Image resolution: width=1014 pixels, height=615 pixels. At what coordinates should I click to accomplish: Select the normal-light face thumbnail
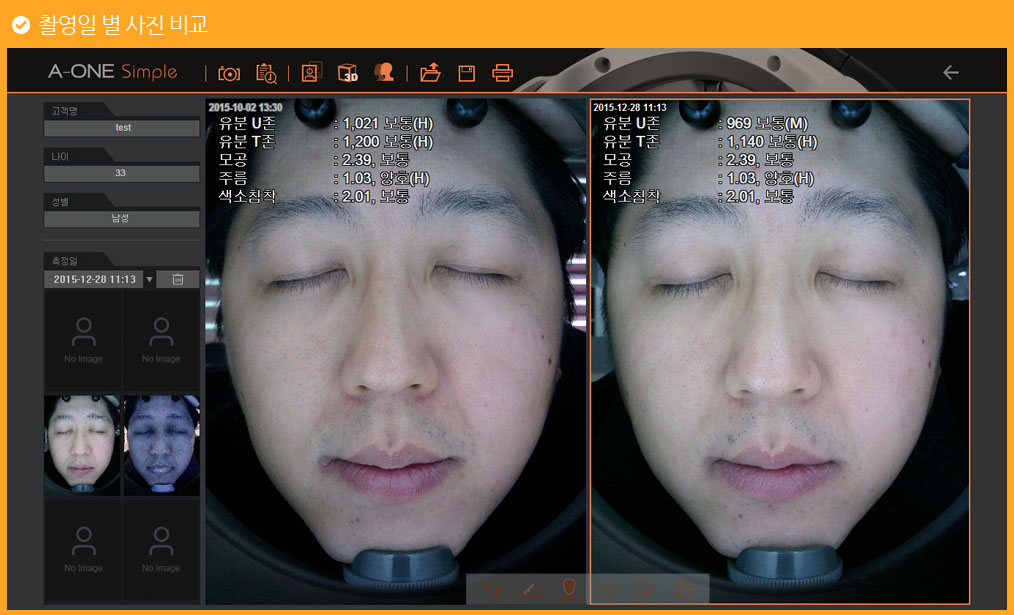point(82,446)
